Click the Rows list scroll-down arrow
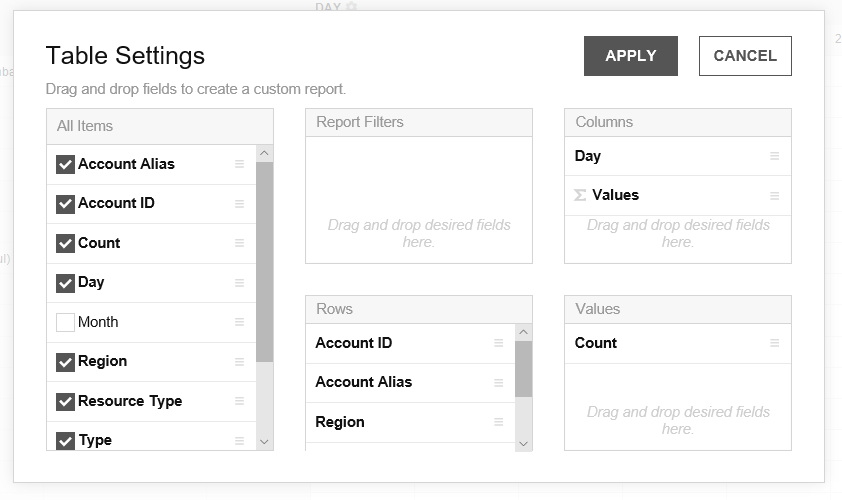This screenshot has height=500, width=842. tap(523, 442)
